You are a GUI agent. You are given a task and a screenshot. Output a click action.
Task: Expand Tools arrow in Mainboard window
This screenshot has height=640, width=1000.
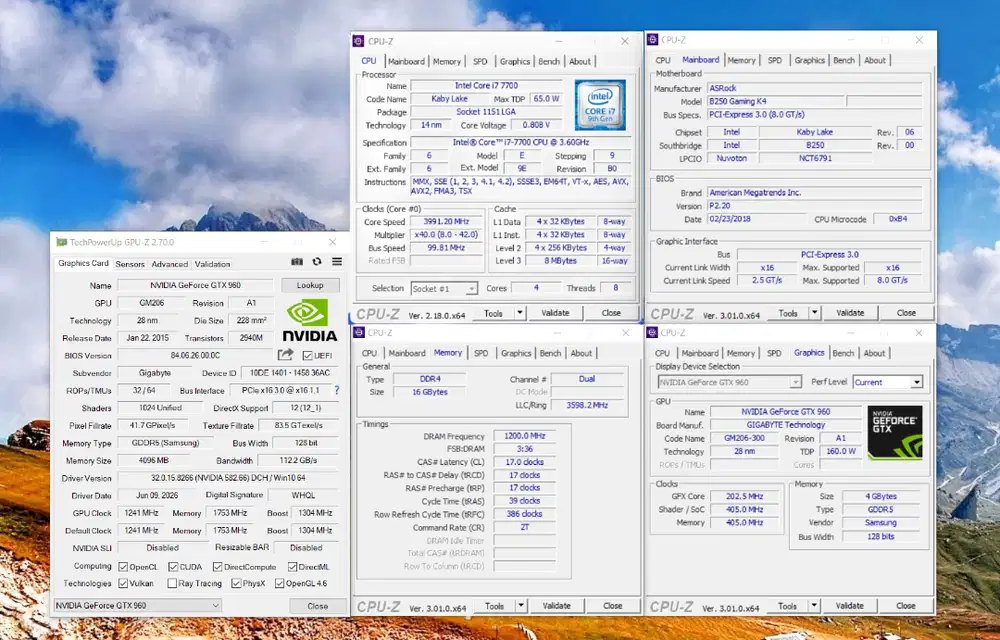coord(814,313)
